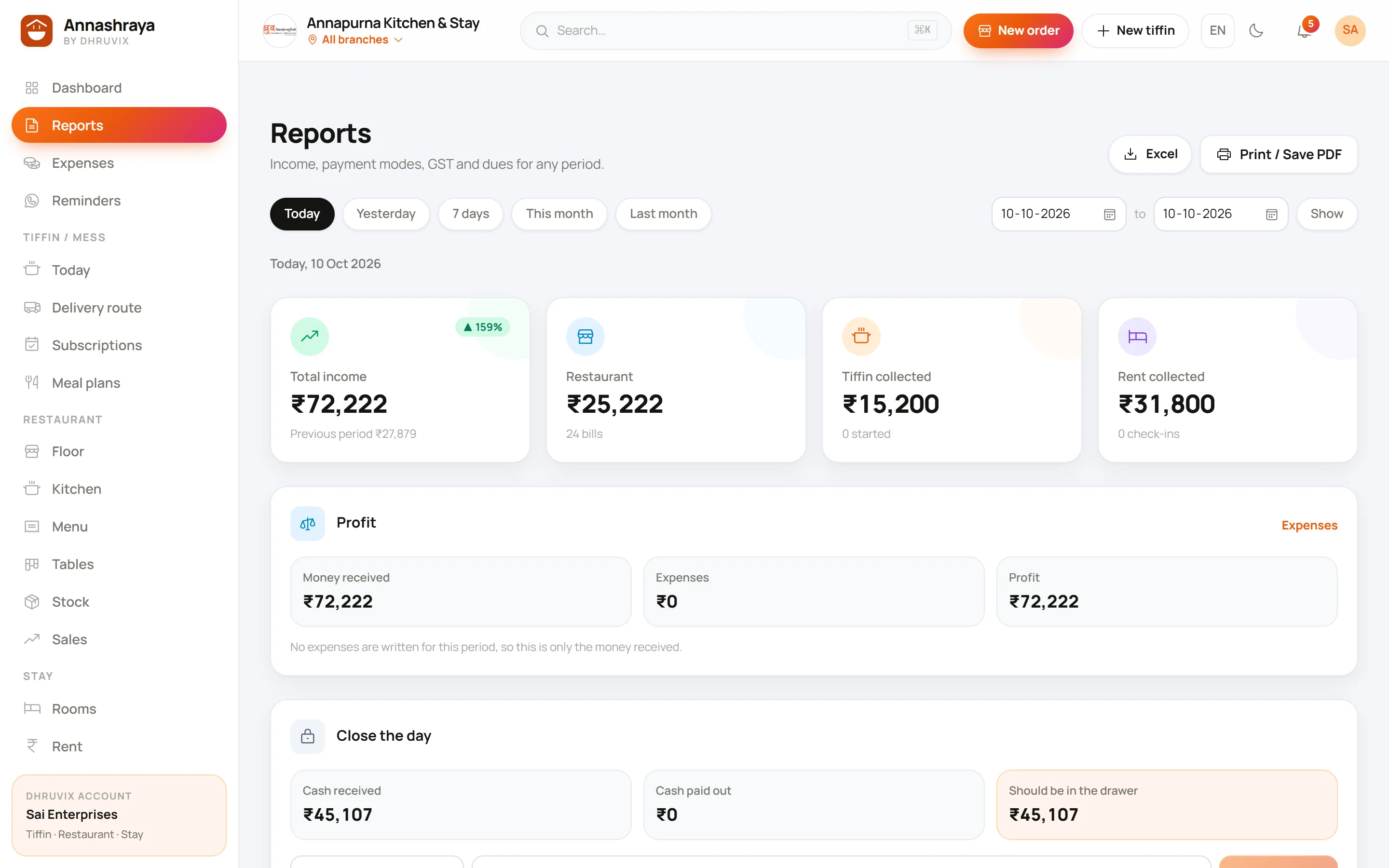Open calendar picker in end date field
Screen dimensions: 1389x868
pos(1271,214)
